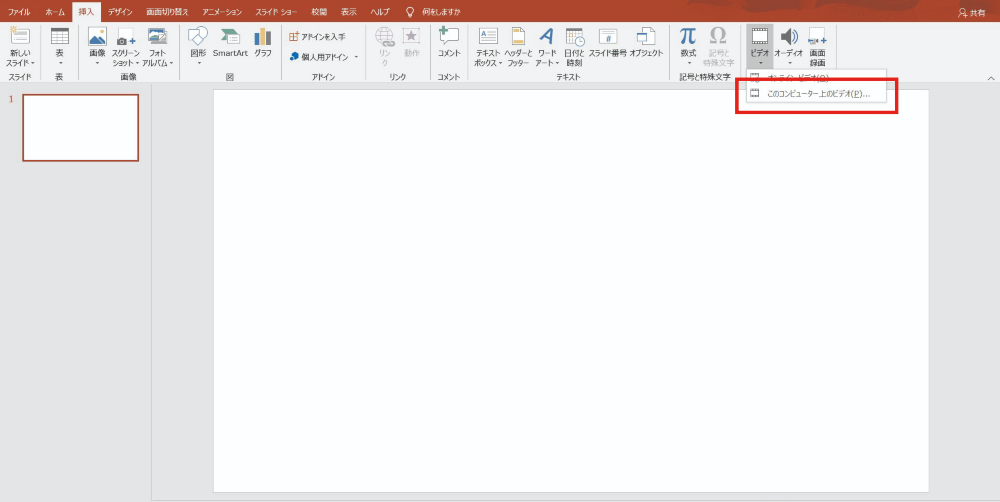The width and height of the screenshot is (1000, 502).
Task: Click the スライド番号 (Slide Number) icon
Action: (607, 42)
